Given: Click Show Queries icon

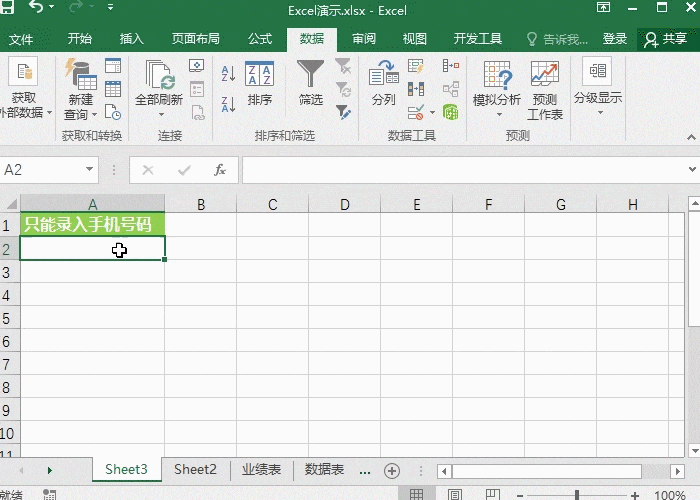Looking at the screenshot, I should 113,66.
